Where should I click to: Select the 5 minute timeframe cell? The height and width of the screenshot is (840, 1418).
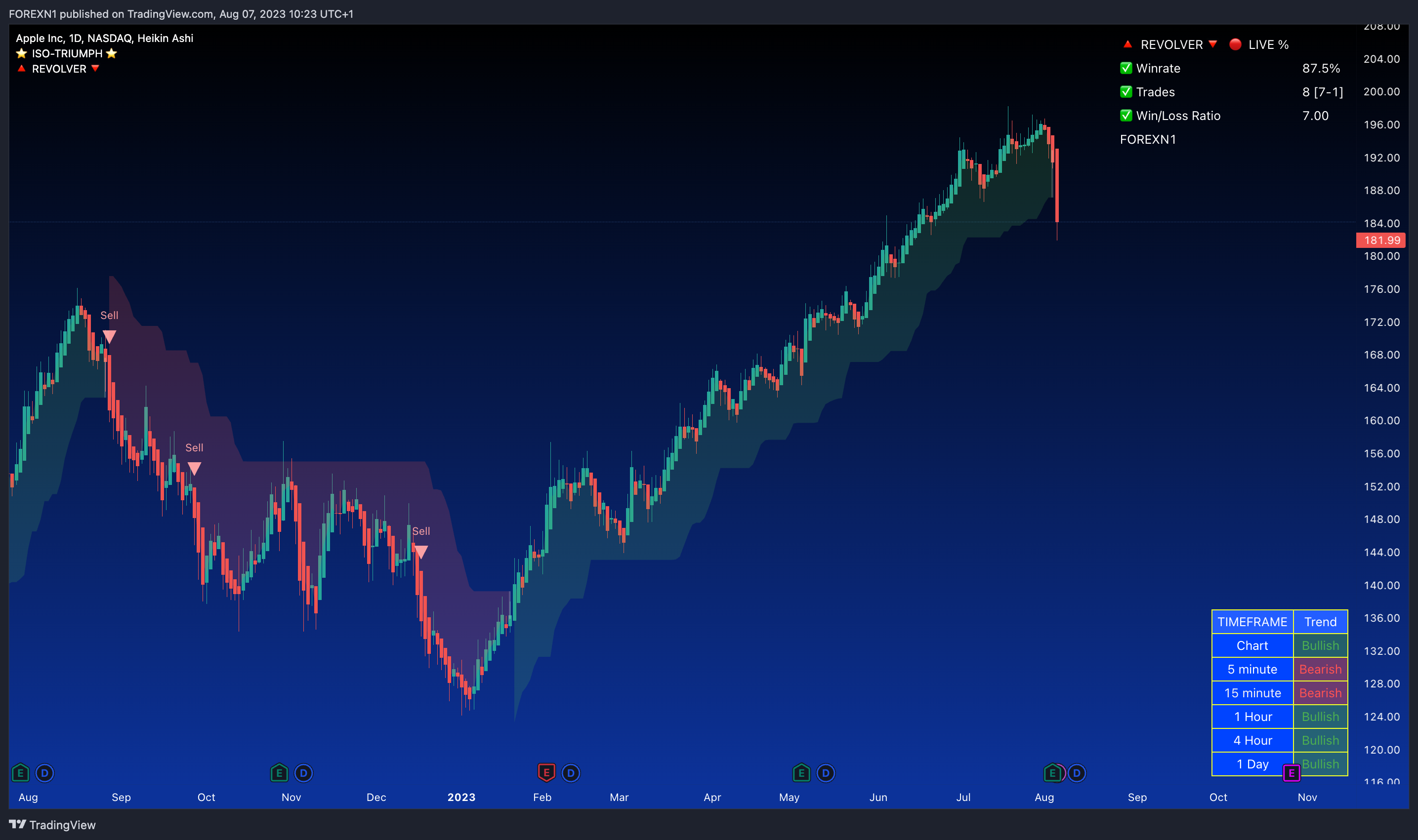click(x=1252, y=669)
